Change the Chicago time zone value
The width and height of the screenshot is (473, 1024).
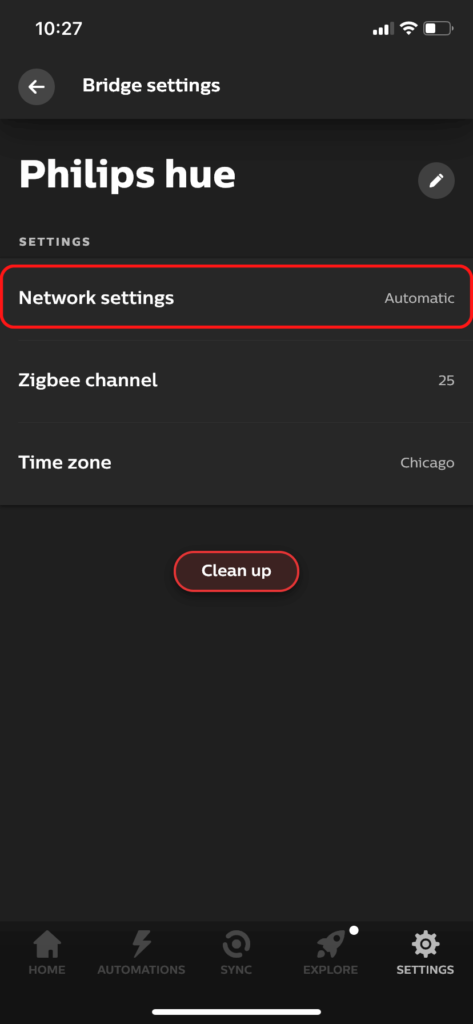[427, 463]
